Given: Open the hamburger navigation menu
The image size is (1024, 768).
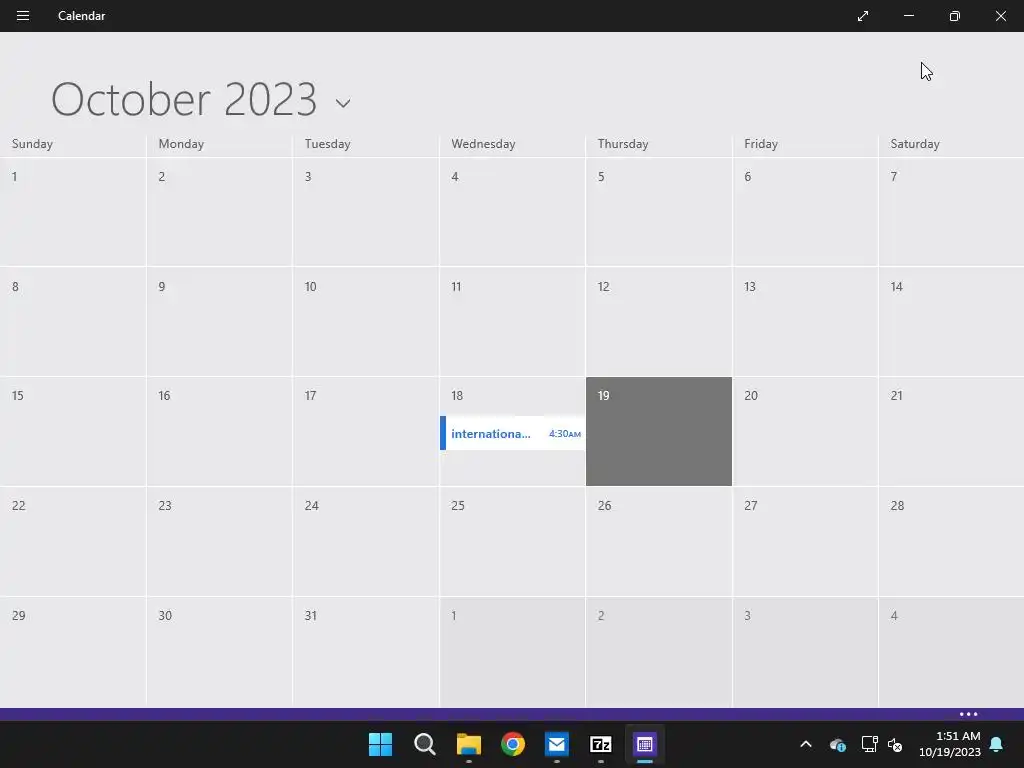Looking at the screenshot, I should (23, 16).
